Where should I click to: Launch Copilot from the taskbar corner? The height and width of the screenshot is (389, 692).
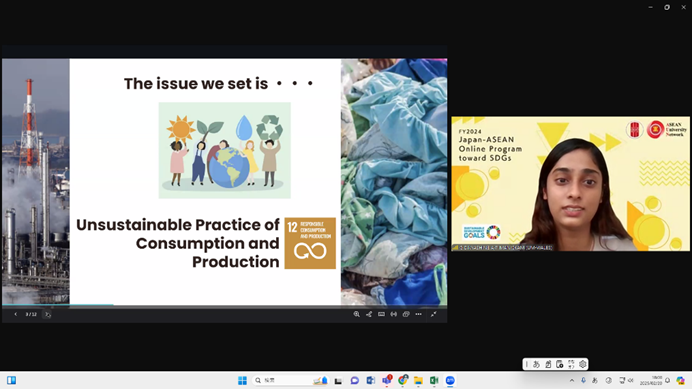[681, 381]
